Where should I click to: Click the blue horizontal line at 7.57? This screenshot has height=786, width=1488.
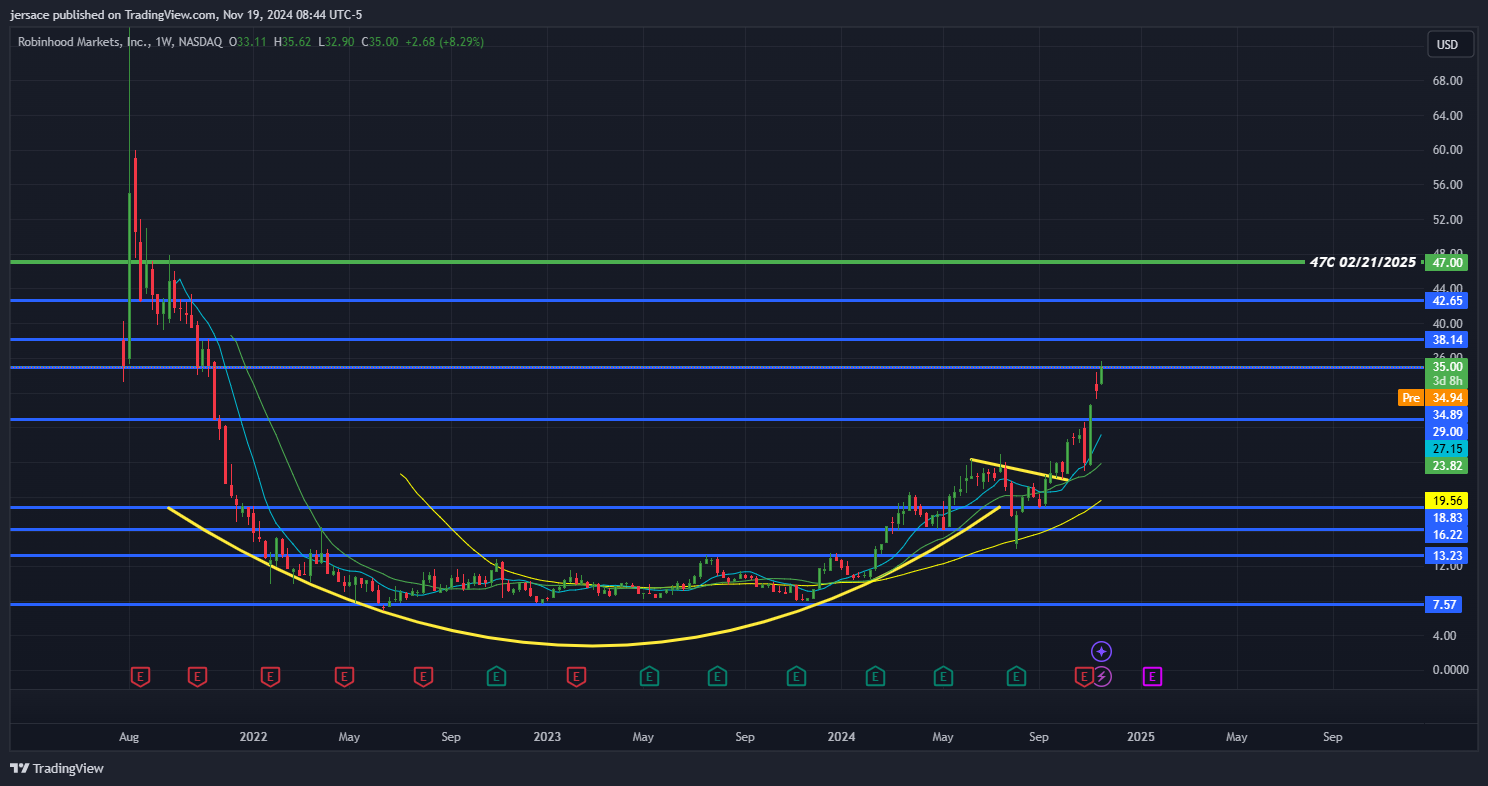pyautogui.click(x=717, y=605)
